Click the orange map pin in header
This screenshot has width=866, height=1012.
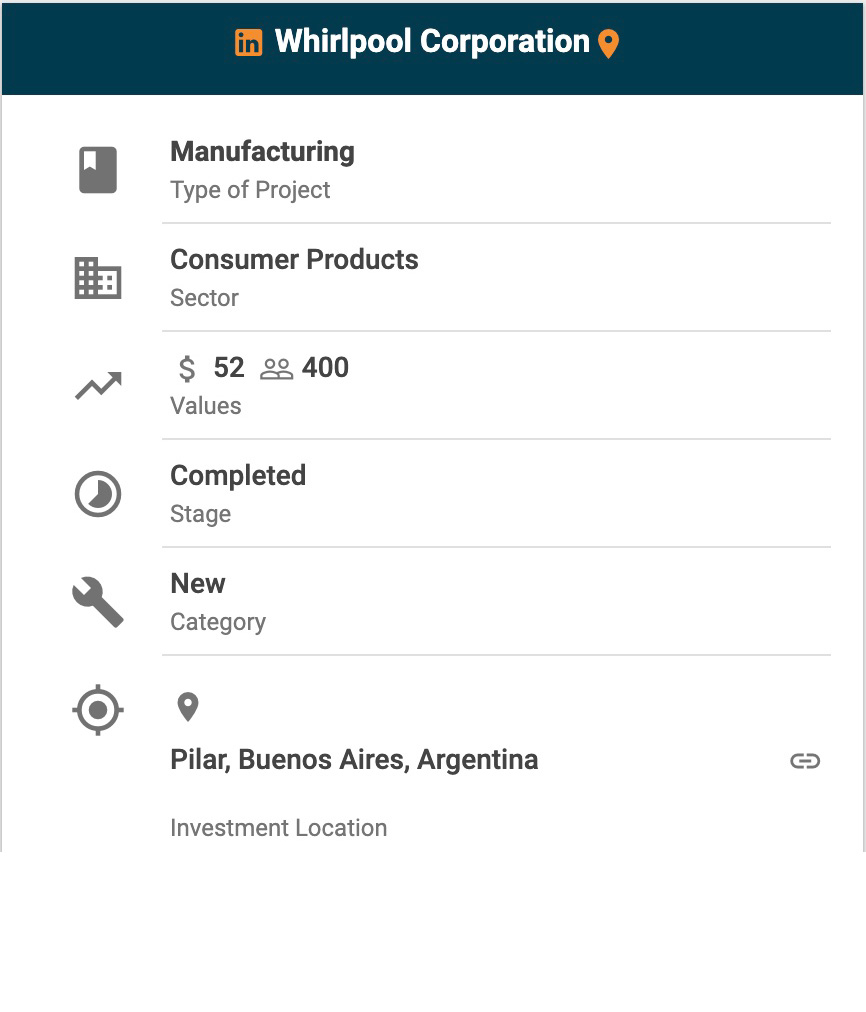608,43
